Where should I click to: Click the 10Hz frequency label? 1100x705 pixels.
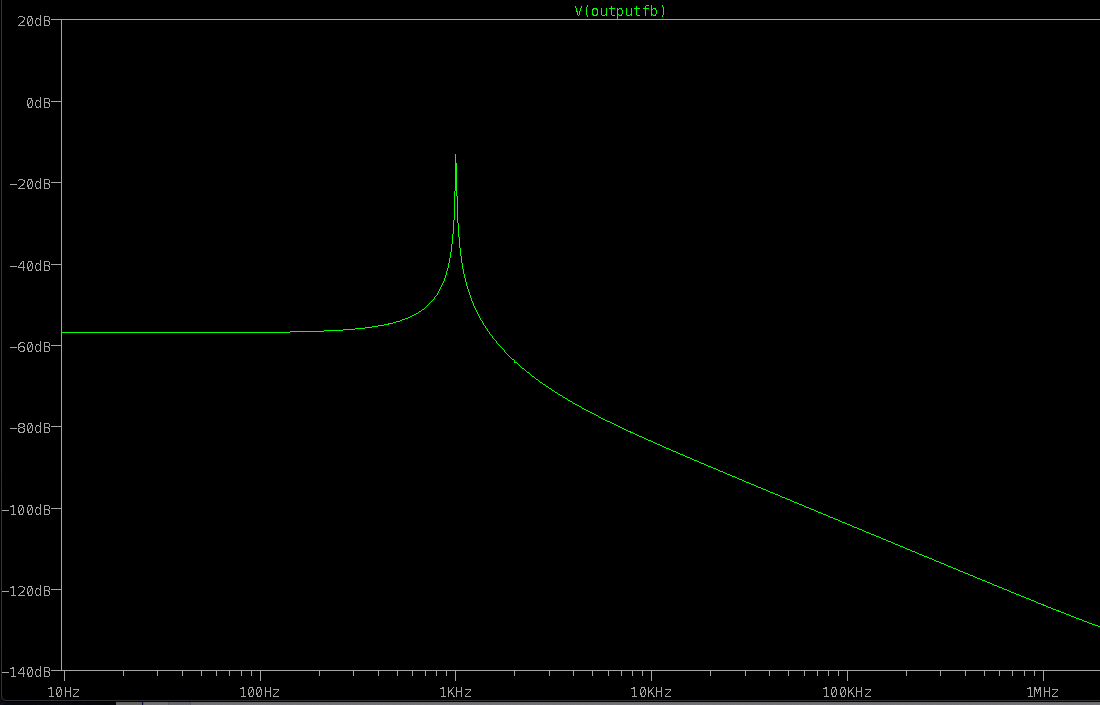63,692
